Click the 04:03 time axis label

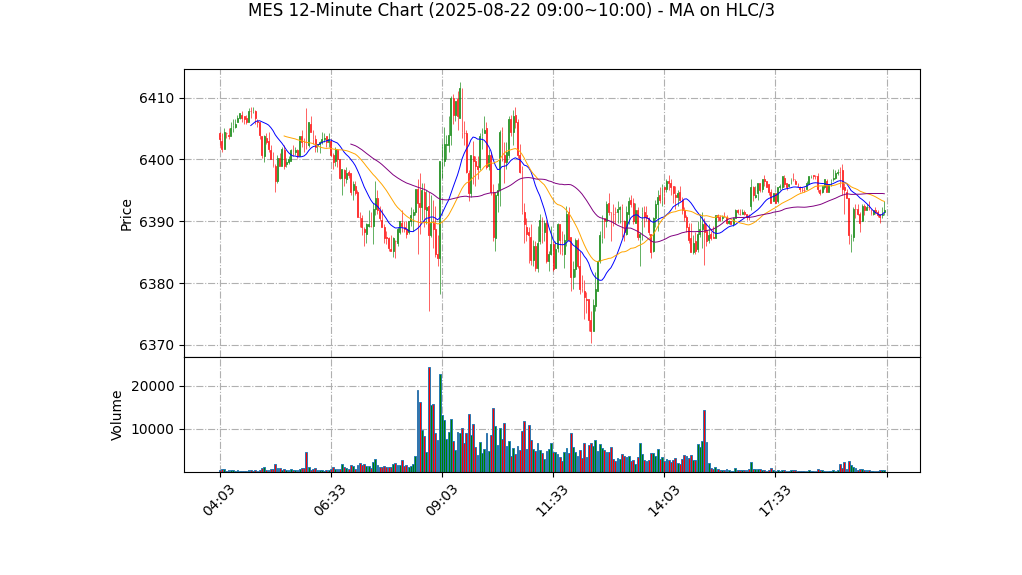click(x=218, y=501)
